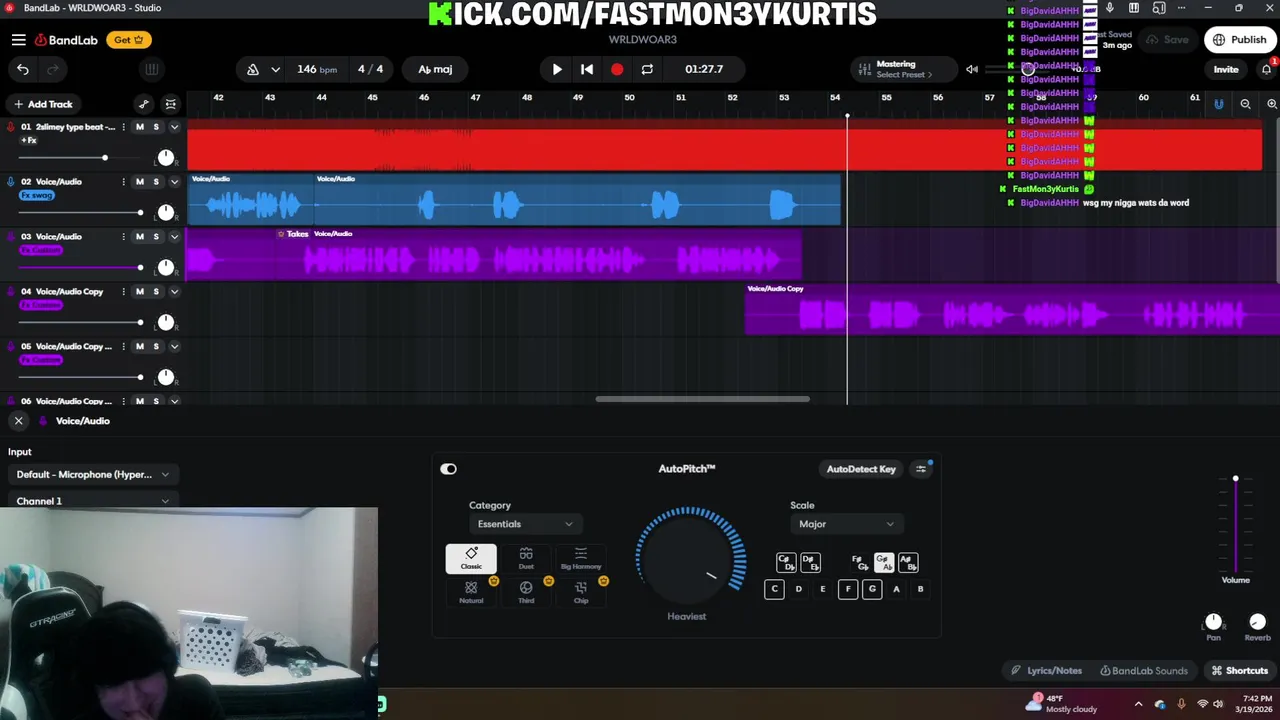Toggle the C note key
Screen dimensions: 1280x720
[x=774, y=589]
